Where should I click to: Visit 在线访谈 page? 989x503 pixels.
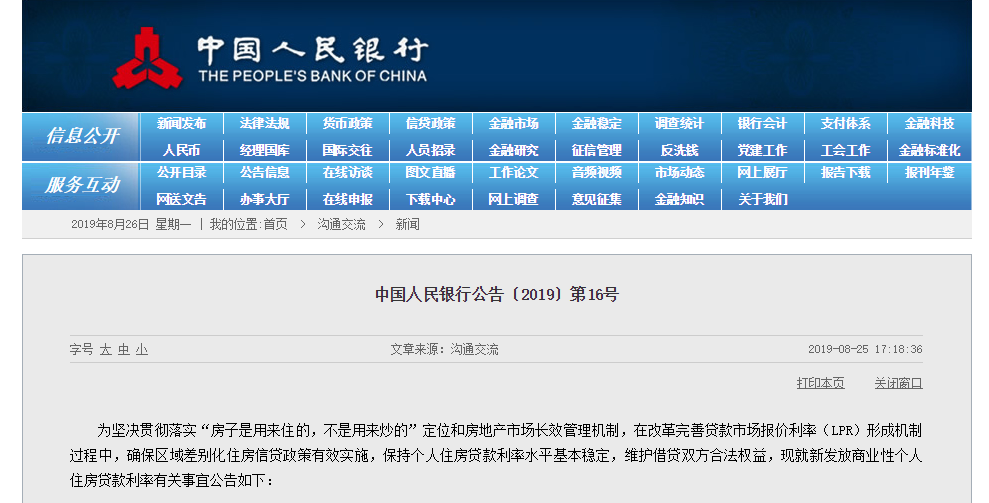tap(348, 172)
